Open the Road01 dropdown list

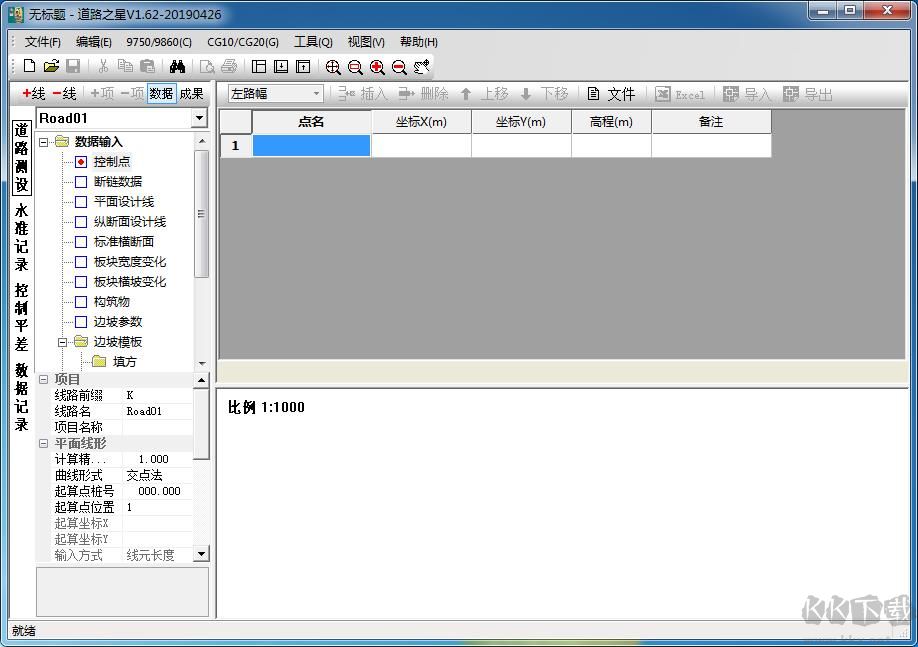click(199, 119)
